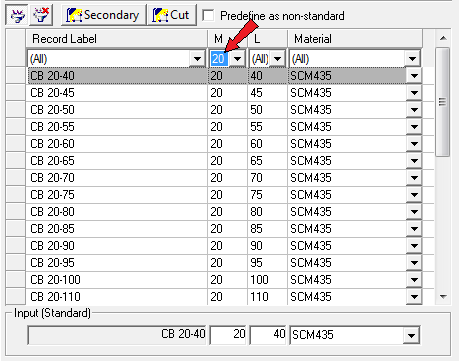This screenshot has height=361, width=459.
Task: Select the CB 20-60 record label
Action: click(x=52, y=144)
